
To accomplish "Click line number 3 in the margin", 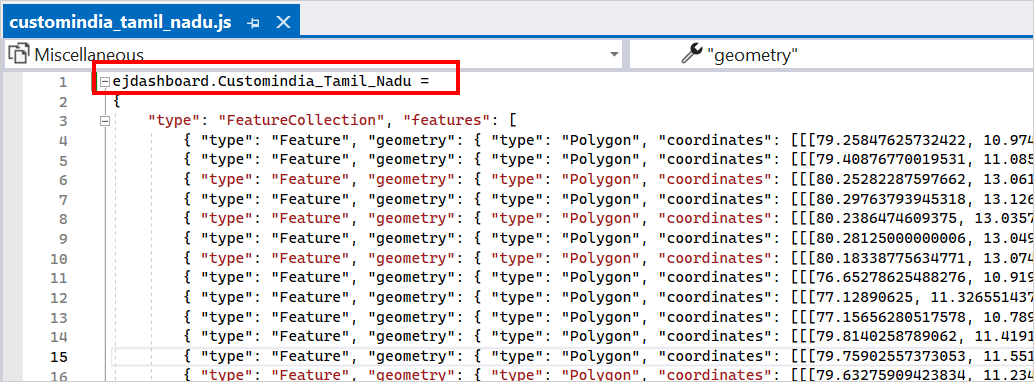I will click(x=63, y=121).
